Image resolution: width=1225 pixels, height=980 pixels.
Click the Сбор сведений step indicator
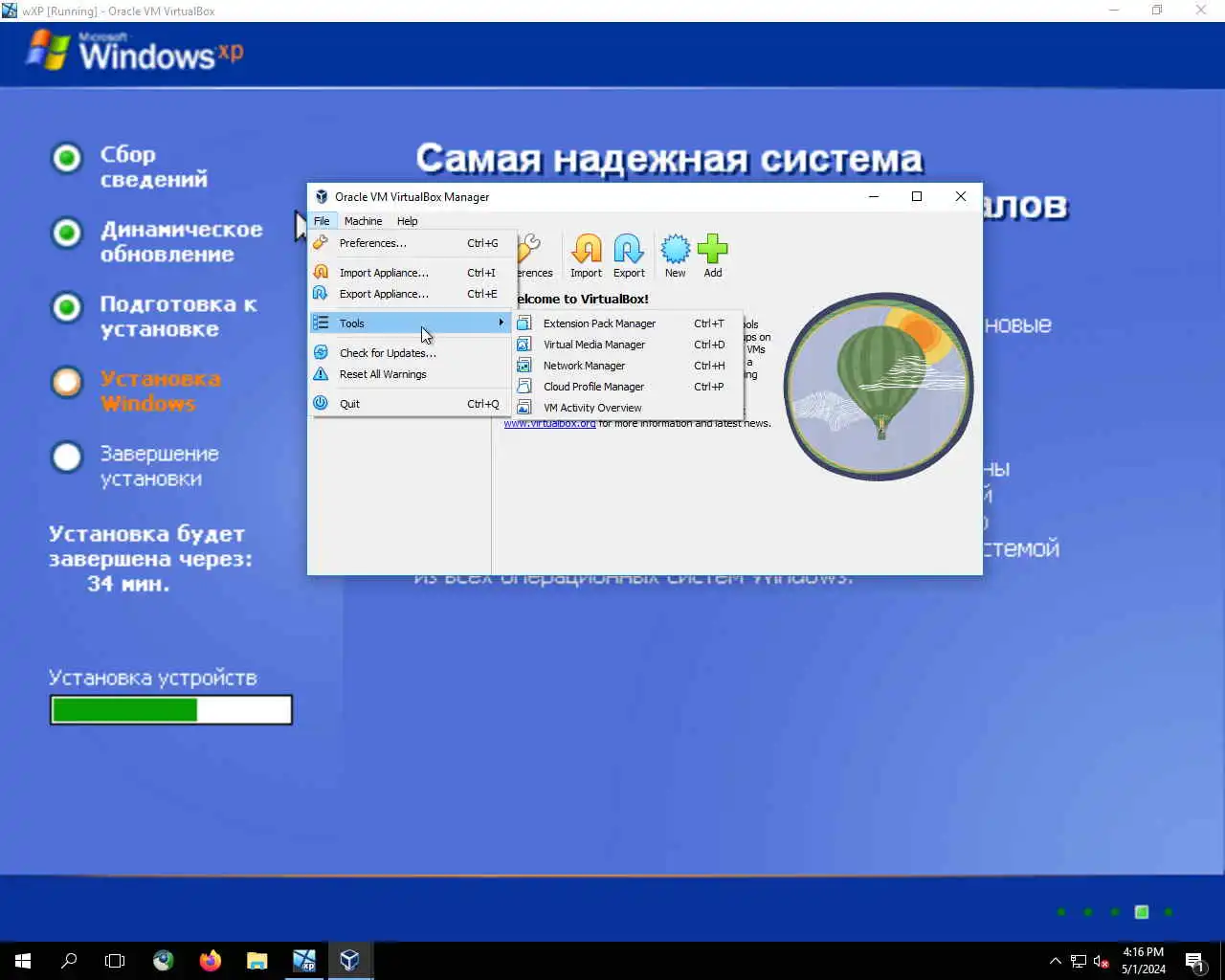click(x=67, y=158)
